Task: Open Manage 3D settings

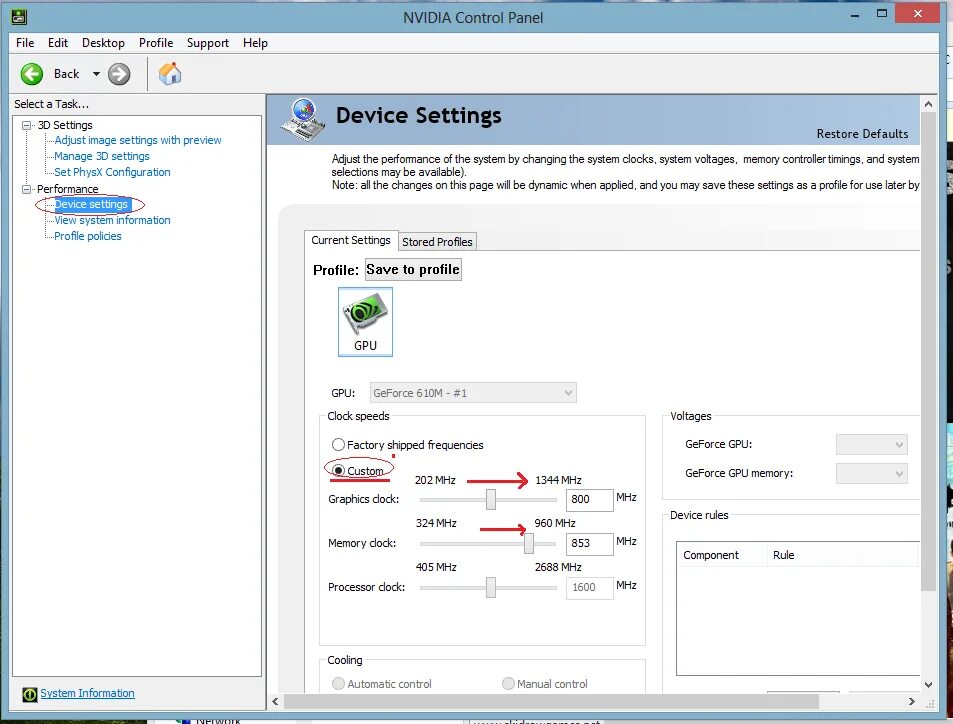Action: (101, 156)
